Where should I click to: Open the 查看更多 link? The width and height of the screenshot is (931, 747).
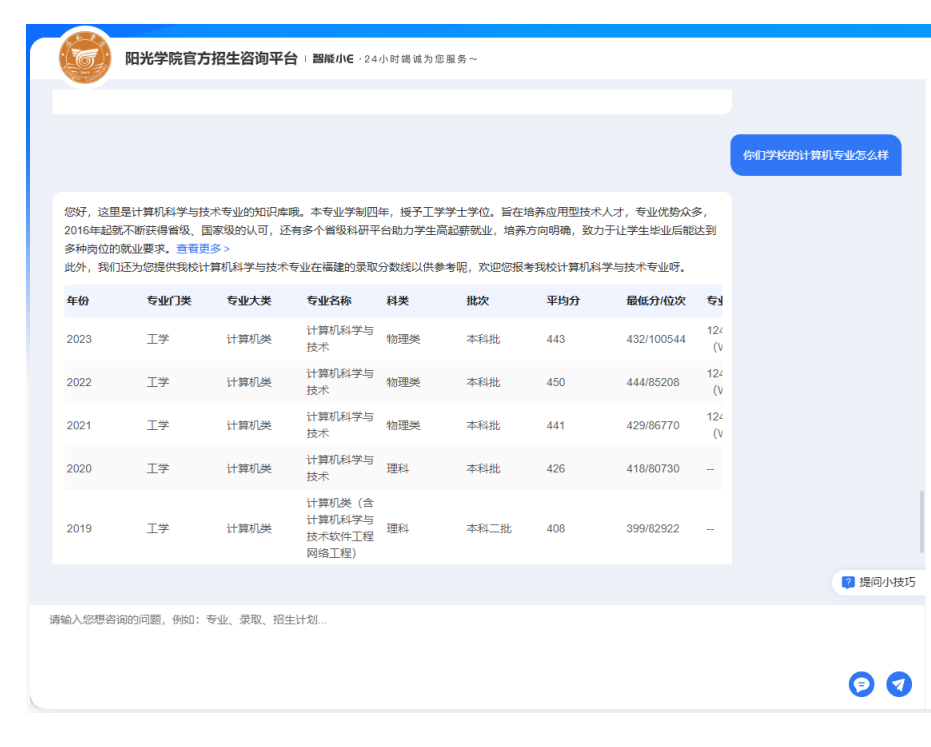[202, 249]
